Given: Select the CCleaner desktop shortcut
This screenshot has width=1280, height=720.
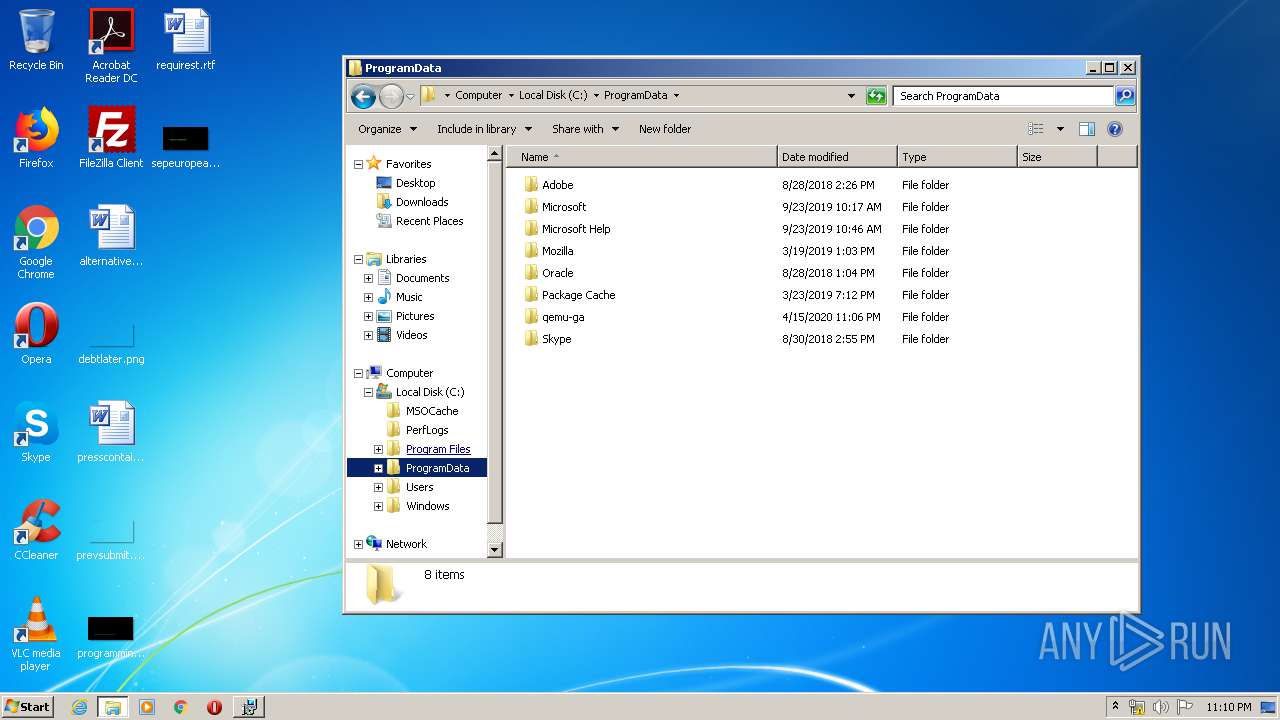Looking at the screenshot, I should [36, 530].
